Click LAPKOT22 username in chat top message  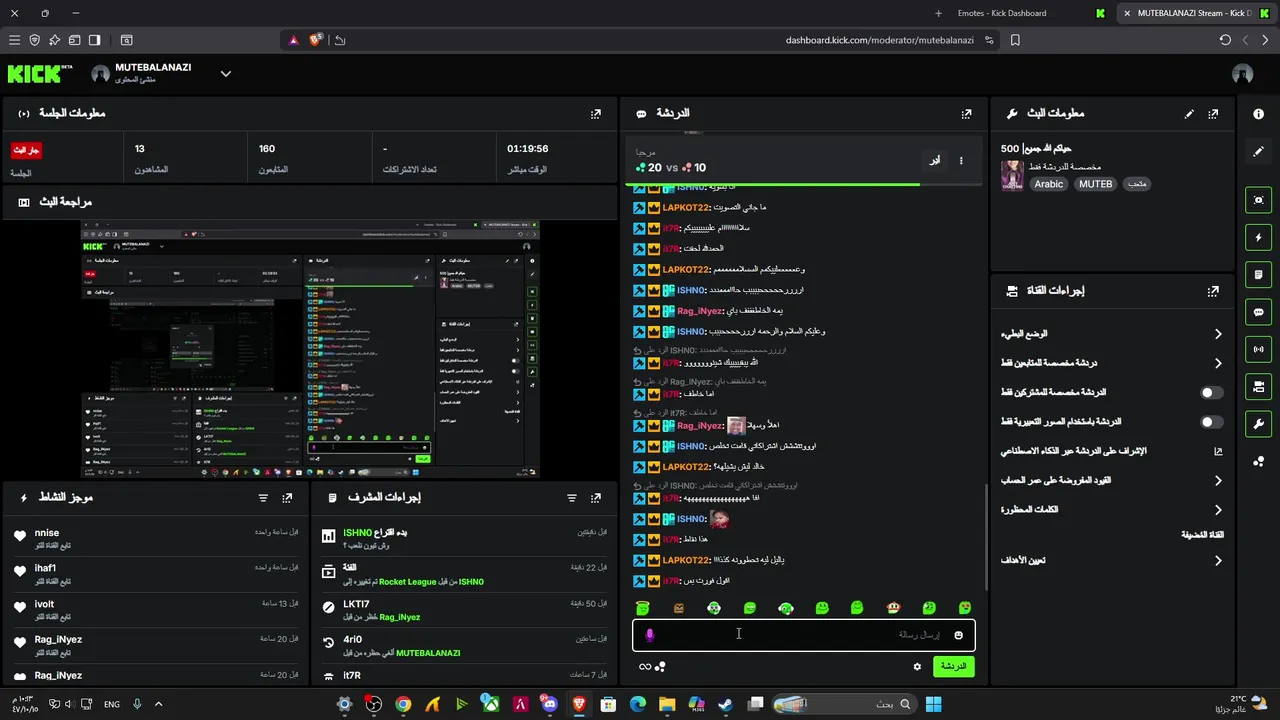point(685,207)
